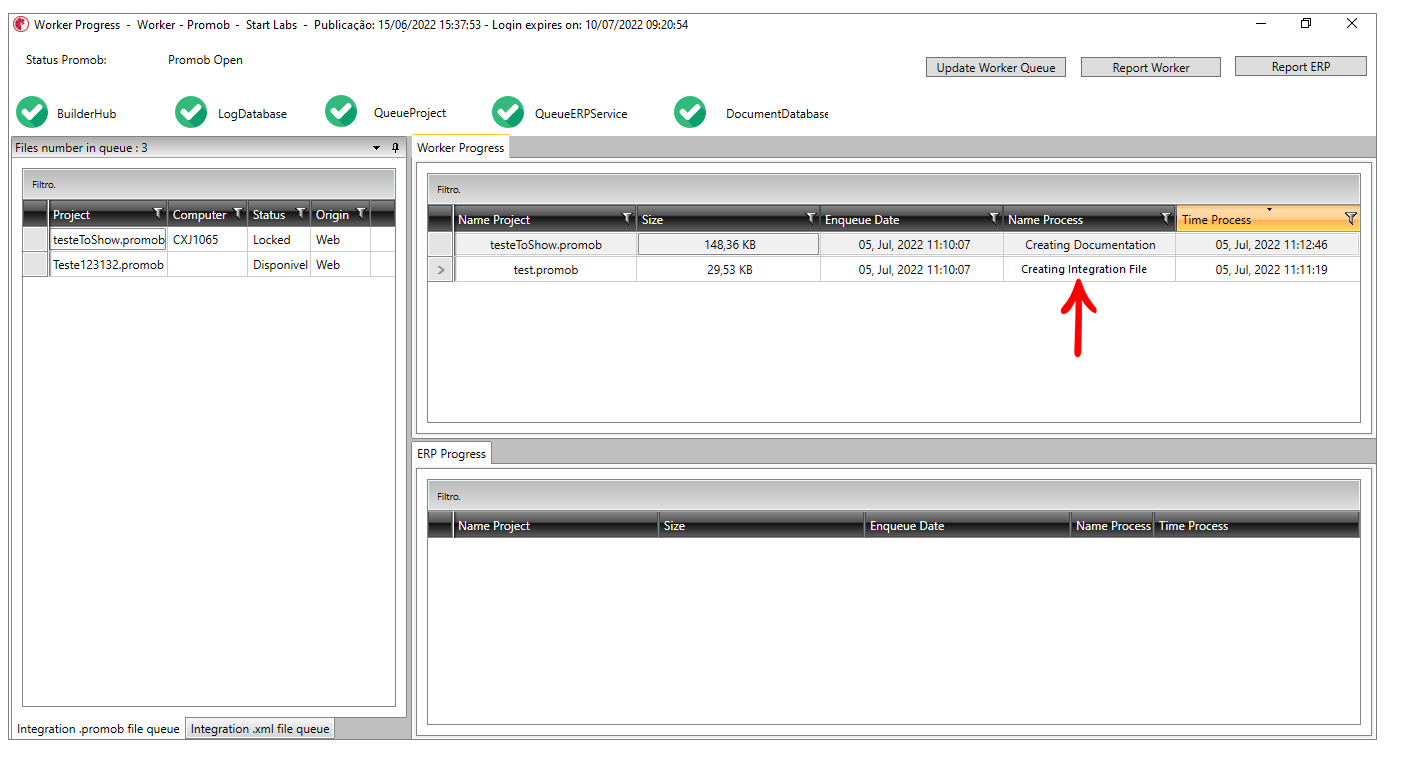Open filter on Time Process column
This screenshot has width=1403, height=764.
click(1350, 218)
